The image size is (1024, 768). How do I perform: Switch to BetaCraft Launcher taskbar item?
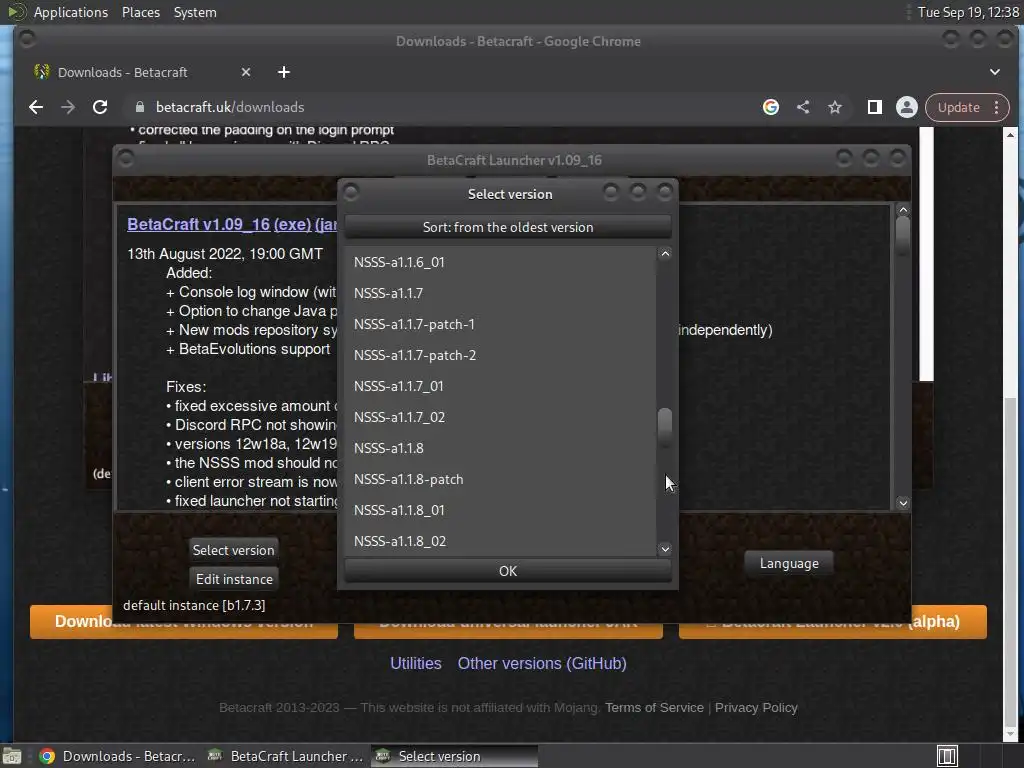[285, 756]
